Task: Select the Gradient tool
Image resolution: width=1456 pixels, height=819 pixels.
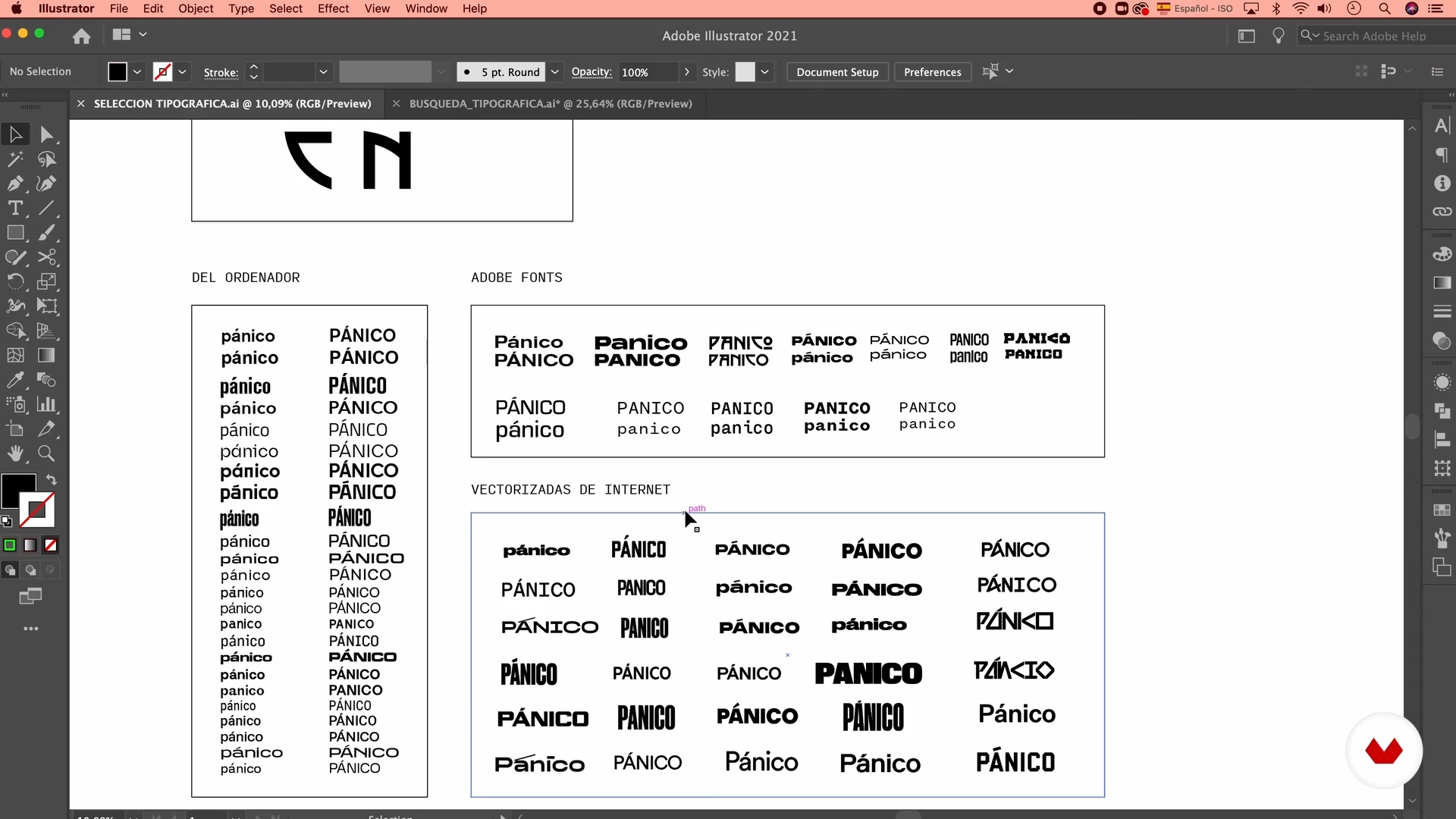Action: (46, 355)
